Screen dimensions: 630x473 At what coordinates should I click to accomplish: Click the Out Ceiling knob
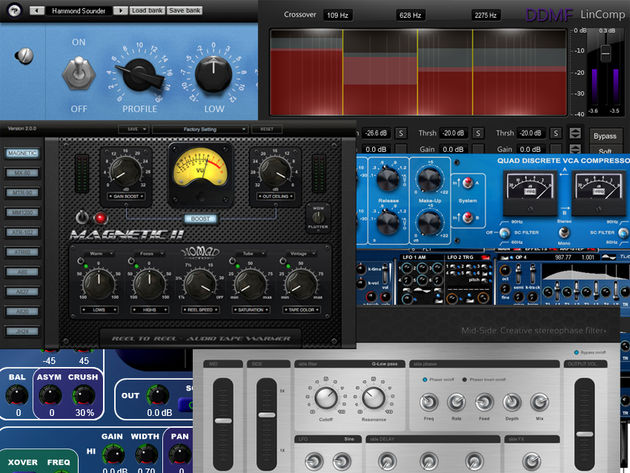click(275, 172)
